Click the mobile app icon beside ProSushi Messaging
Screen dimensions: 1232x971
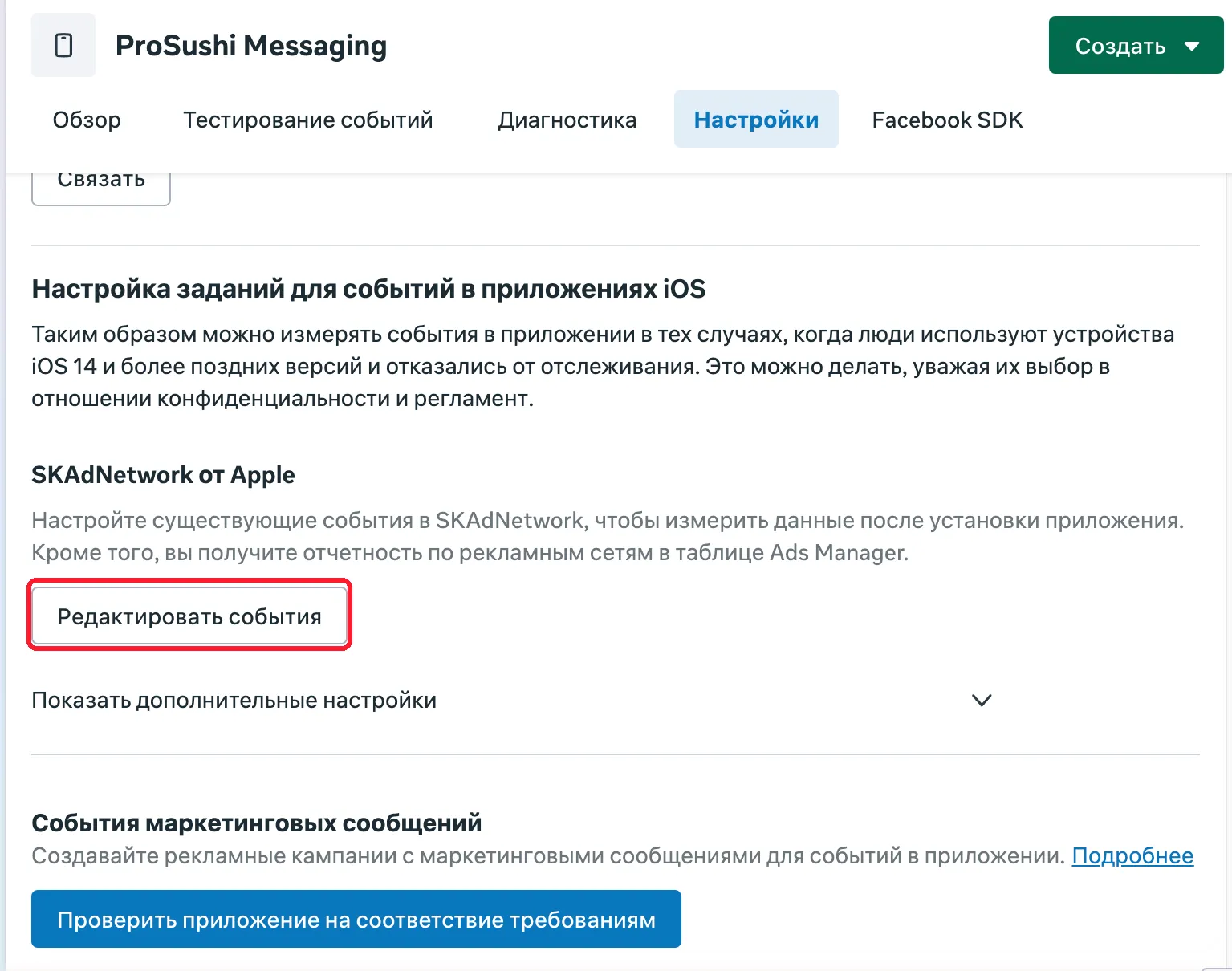click(63, 45)
